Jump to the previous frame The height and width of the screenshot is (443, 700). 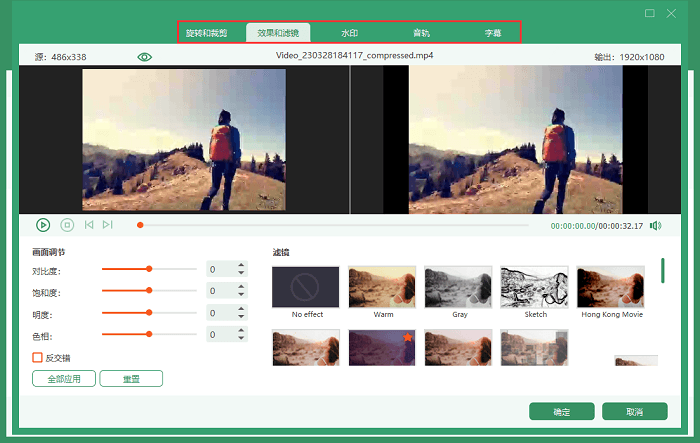[89, 225]
